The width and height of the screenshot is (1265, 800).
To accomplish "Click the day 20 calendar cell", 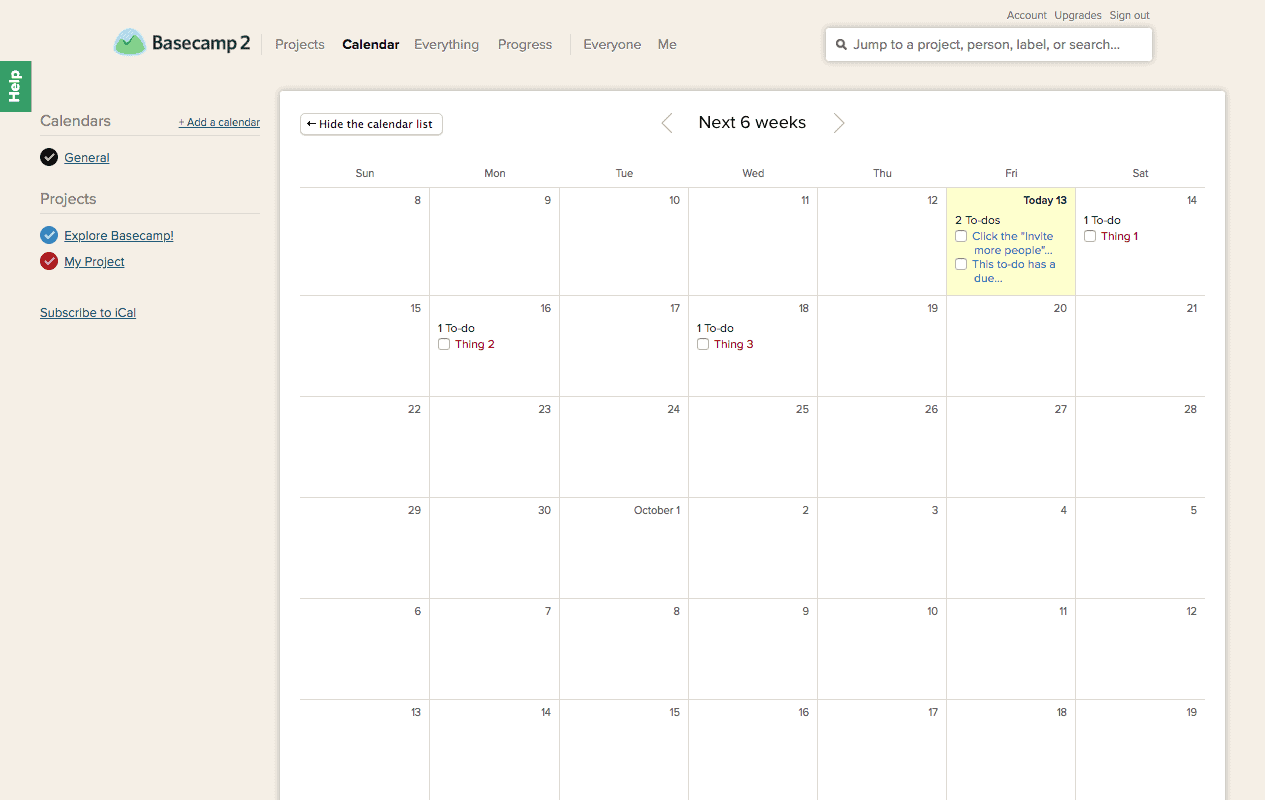I will pyautogui.click(x=1011, y=346).
